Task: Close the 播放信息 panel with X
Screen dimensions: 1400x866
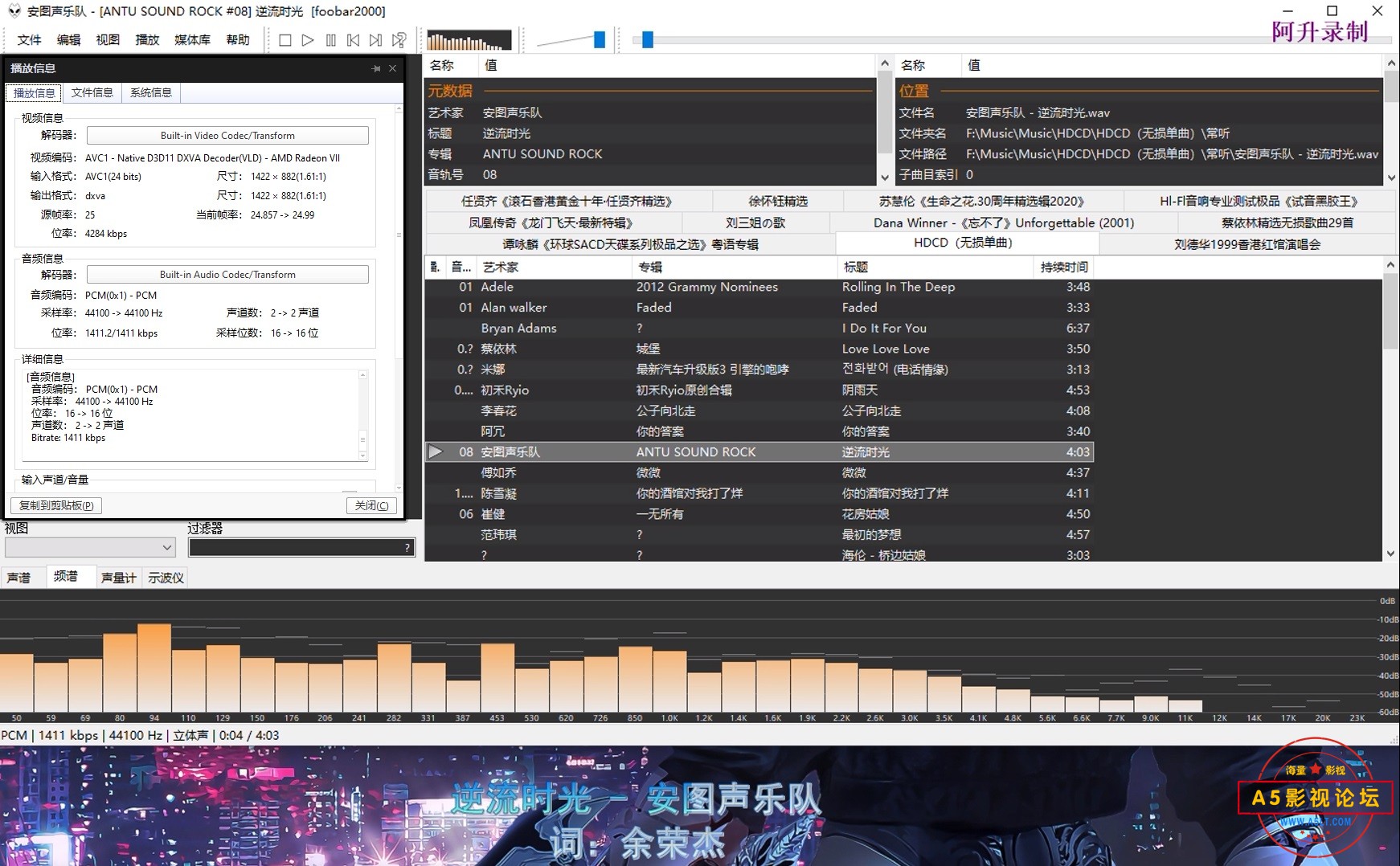Action: coord(392,69)
